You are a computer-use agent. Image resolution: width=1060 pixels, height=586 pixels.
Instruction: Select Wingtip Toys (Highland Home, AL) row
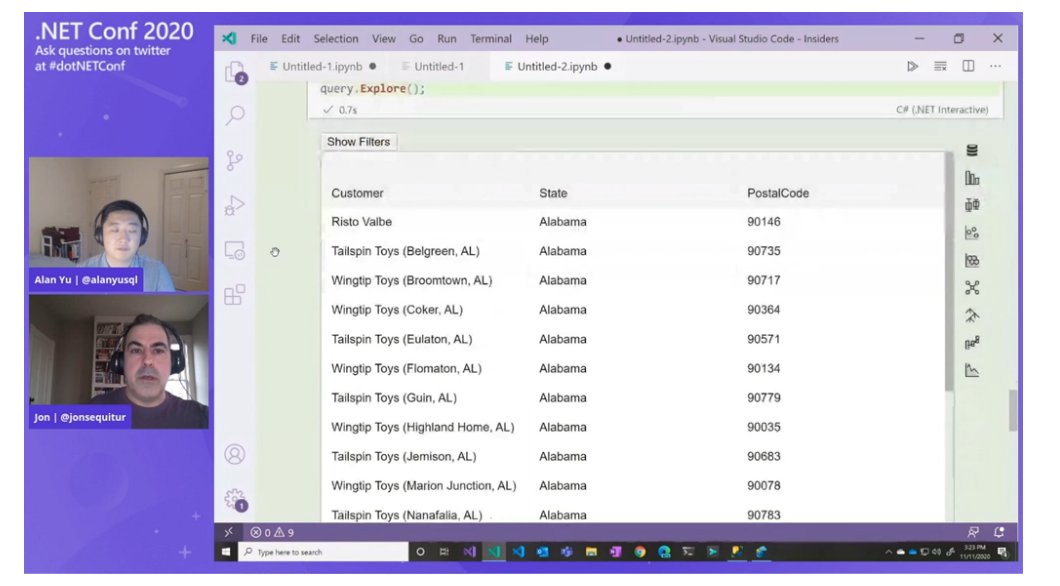click(633, 427)
